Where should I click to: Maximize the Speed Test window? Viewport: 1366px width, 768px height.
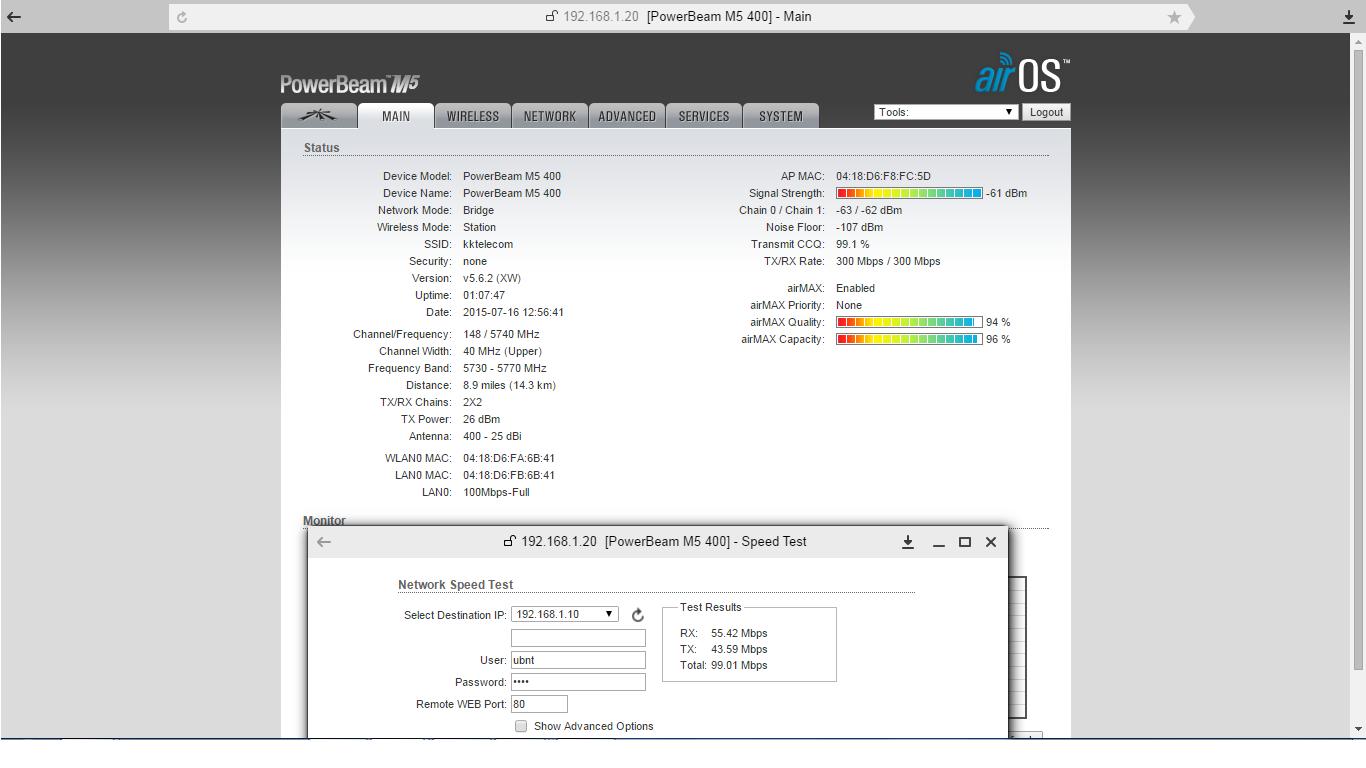tap(965, 542)
